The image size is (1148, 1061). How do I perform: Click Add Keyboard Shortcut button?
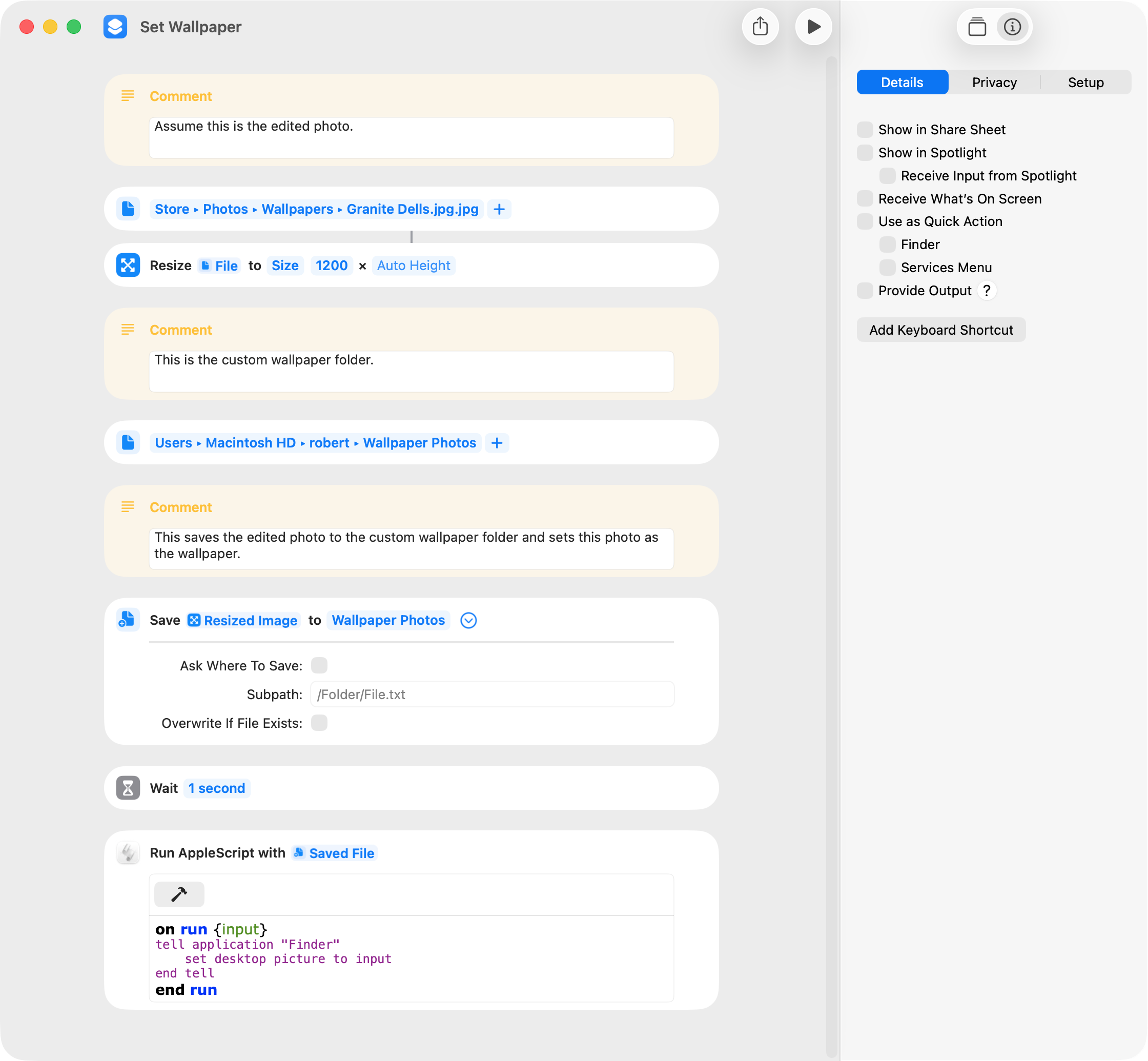pos(941,330)
